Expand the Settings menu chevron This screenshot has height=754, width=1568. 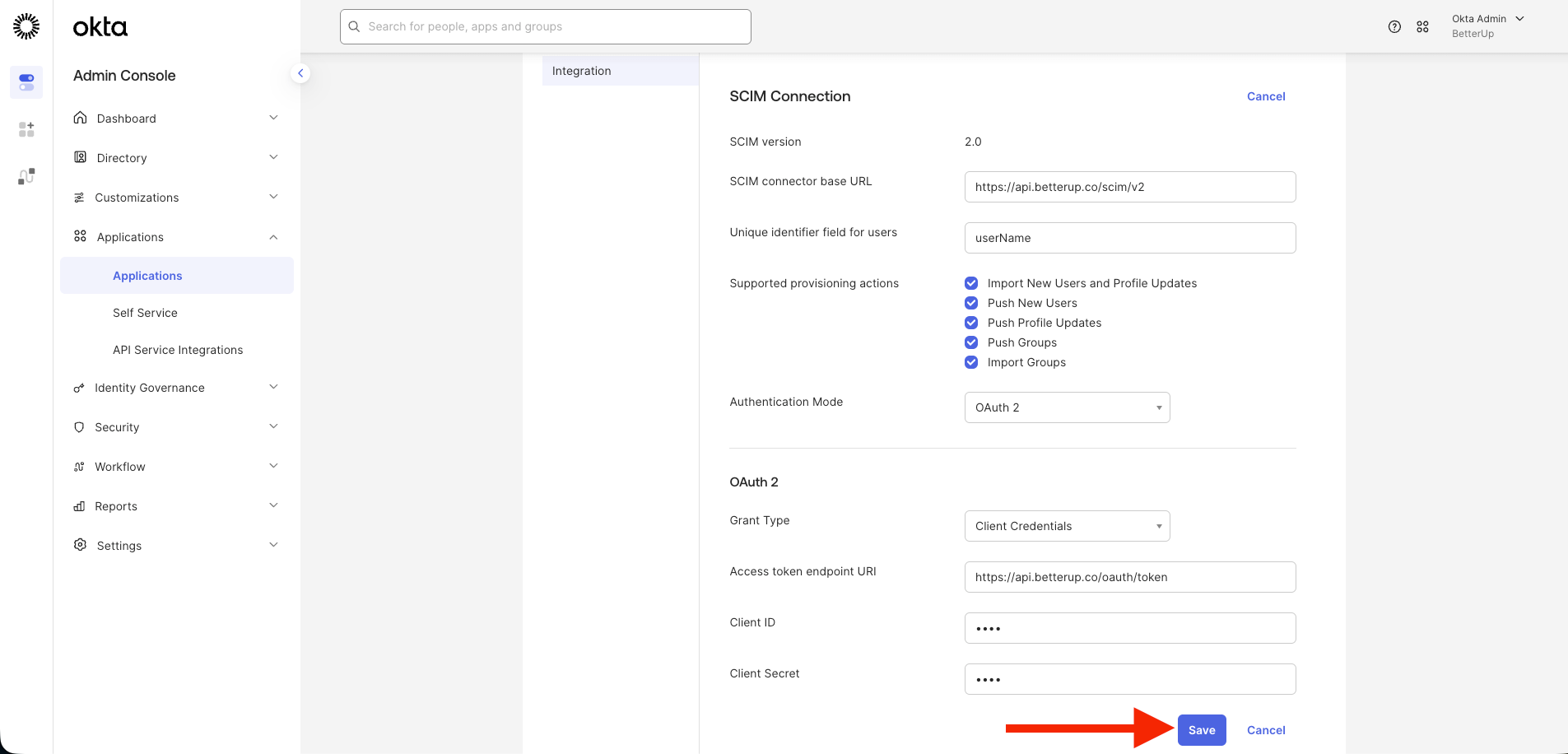coord(273,545)
